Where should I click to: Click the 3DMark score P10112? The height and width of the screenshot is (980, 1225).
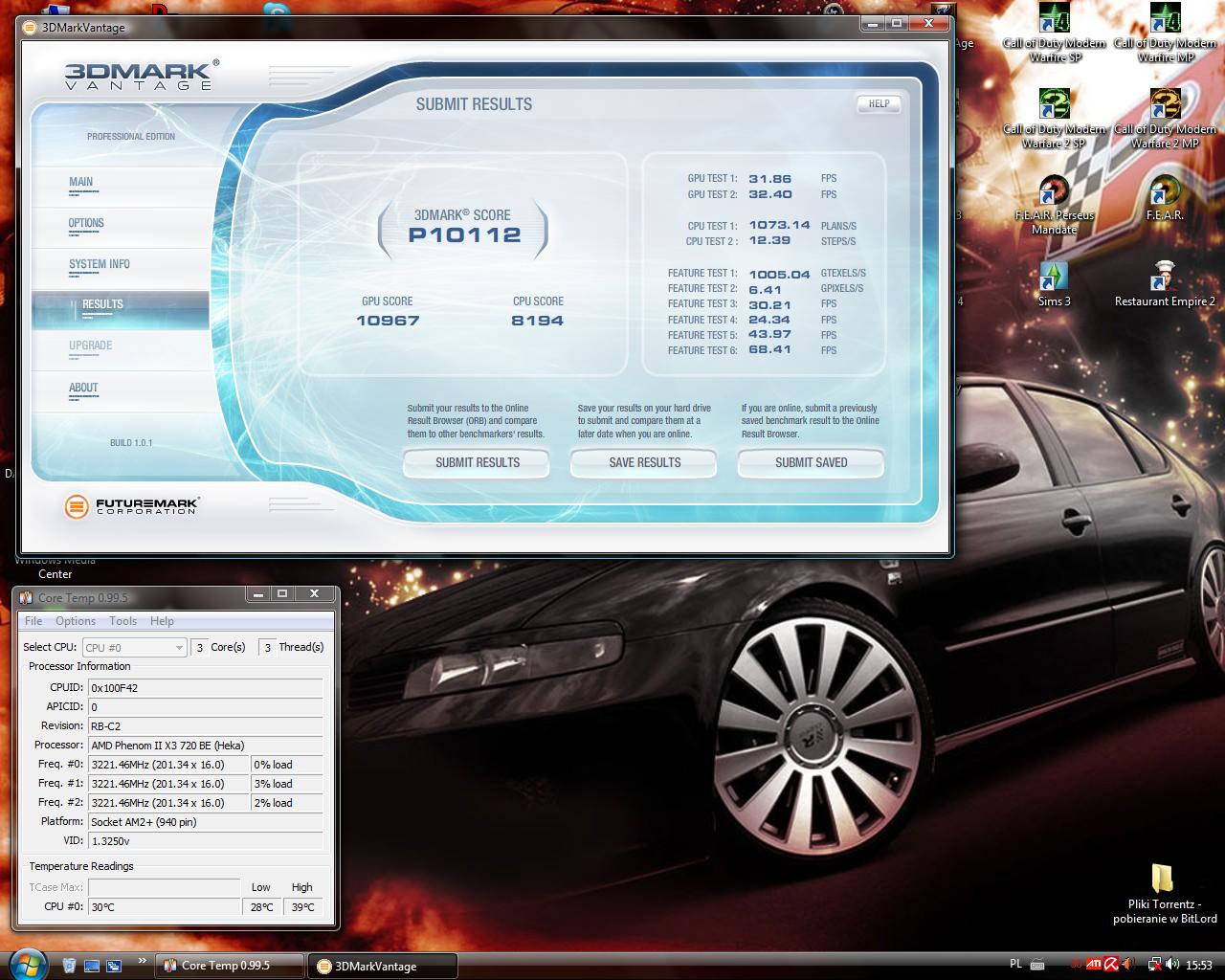pyautogui.click(x=464, y=235)
